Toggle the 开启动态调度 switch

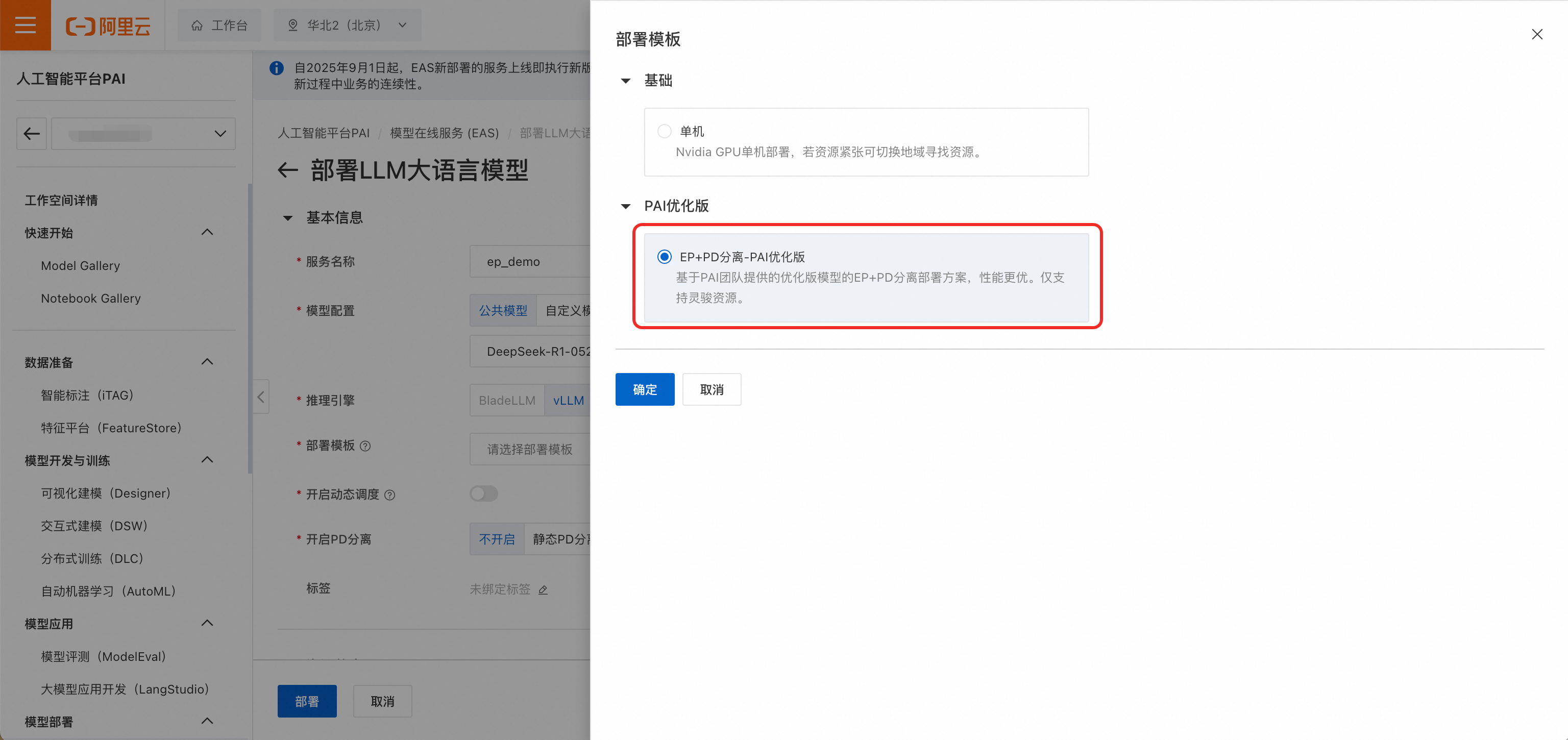point(484,494)
